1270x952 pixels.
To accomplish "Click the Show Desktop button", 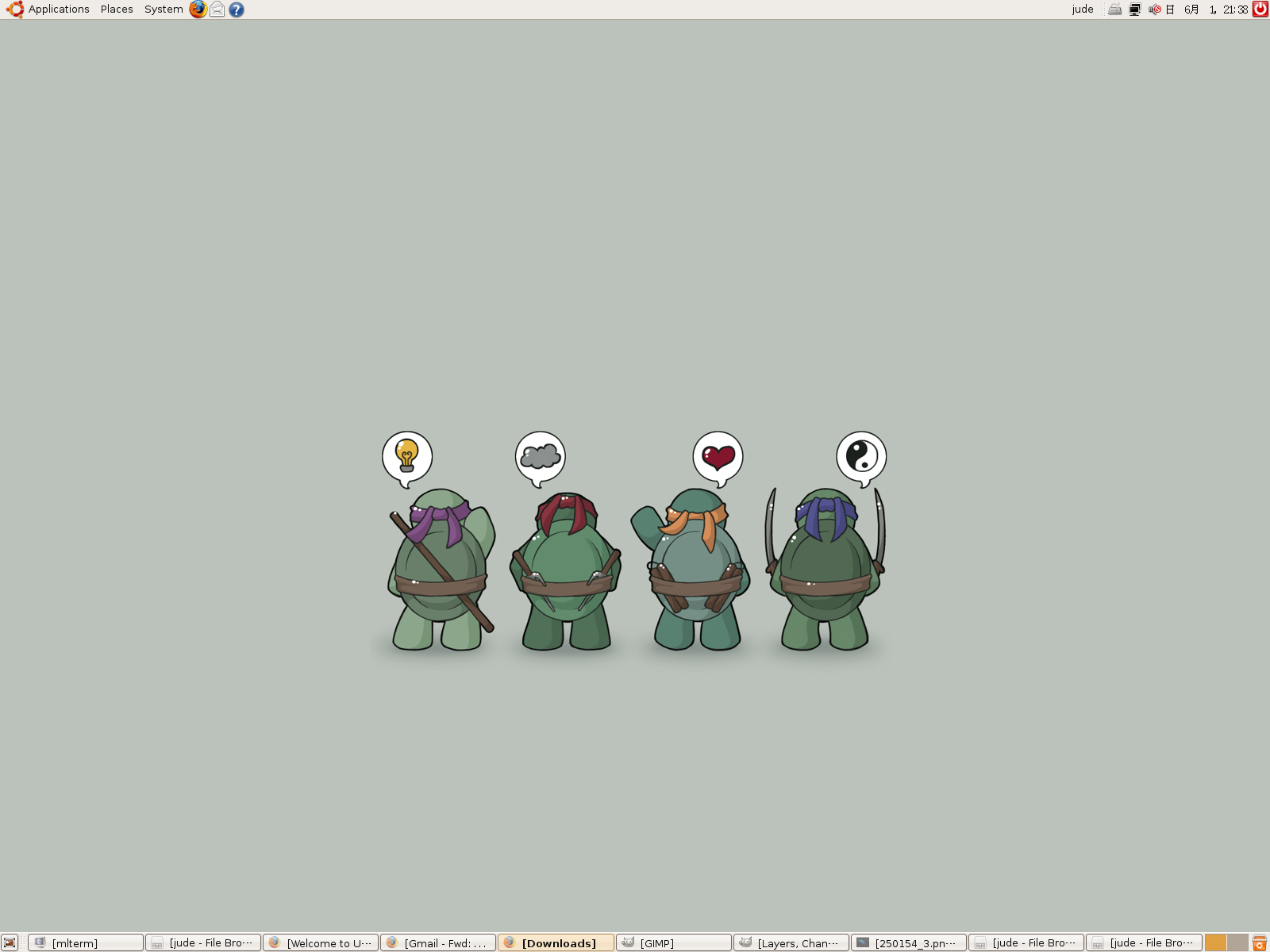I will coord(10,942).
